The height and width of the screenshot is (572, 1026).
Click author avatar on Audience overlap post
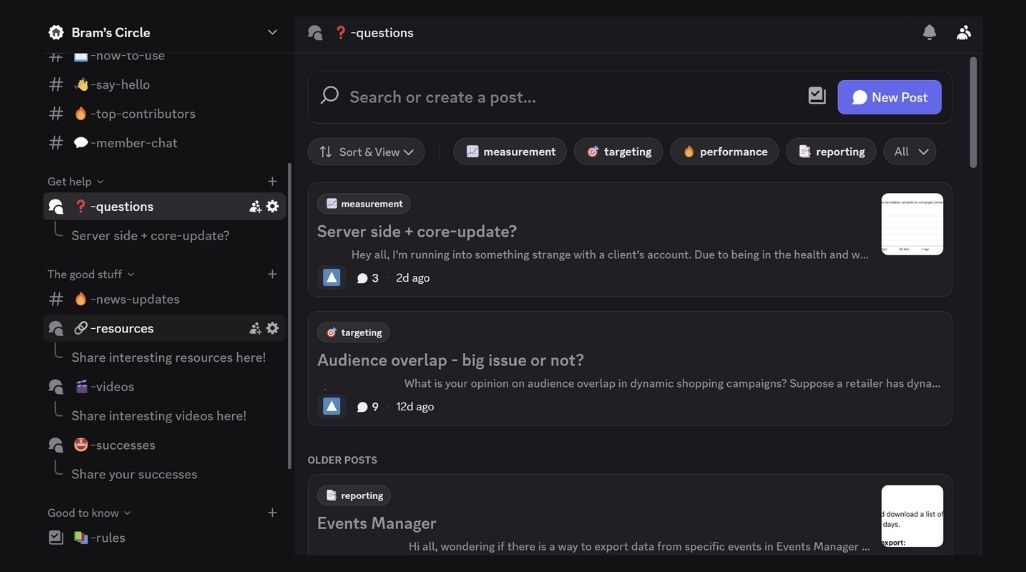coord(332,406)
